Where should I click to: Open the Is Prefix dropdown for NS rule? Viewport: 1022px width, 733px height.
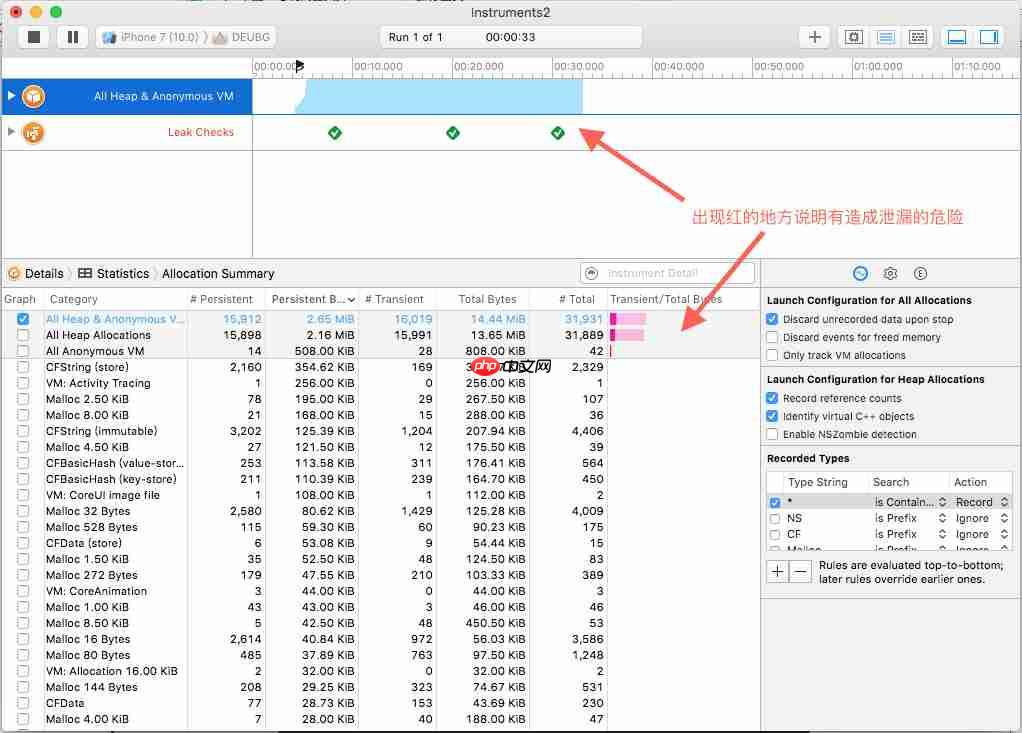click(x=910, y=519)
